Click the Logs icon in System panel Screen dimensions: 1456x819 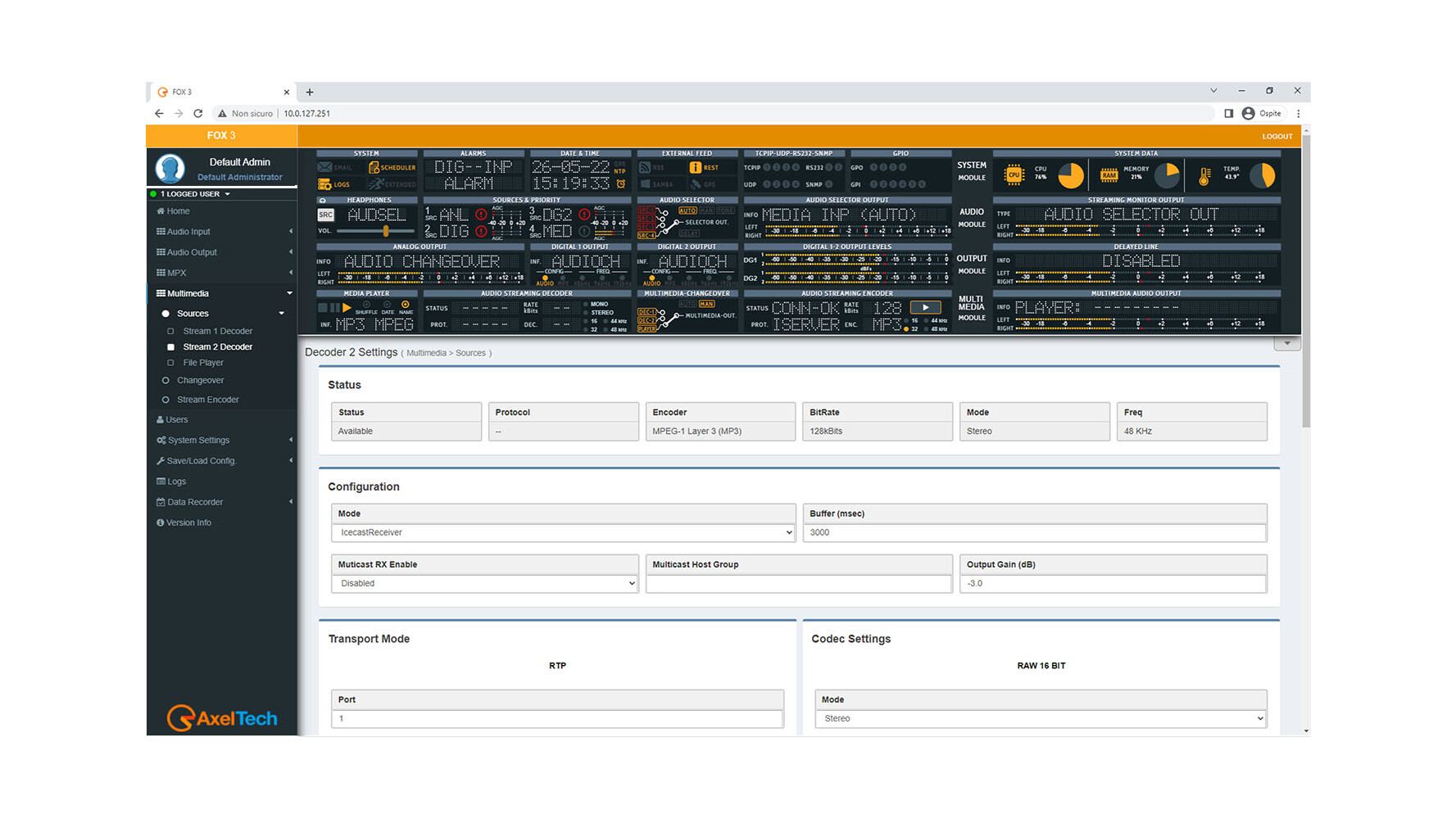pyautogui.click(x=325, y=184)
